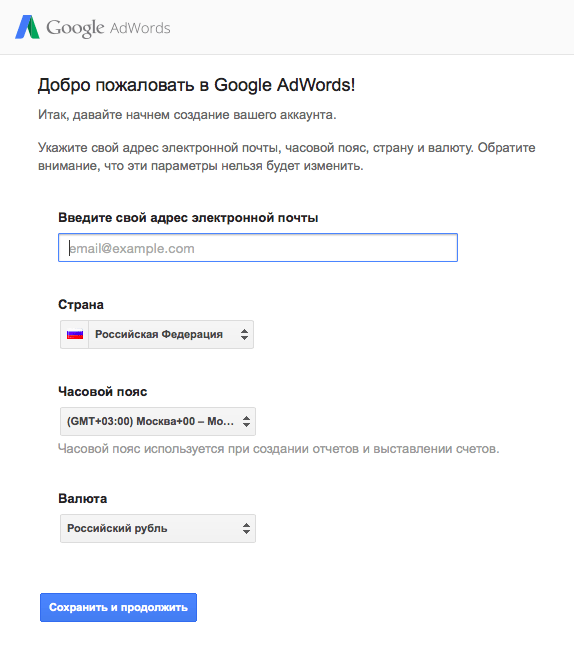Click the currency selector up-down arrows
This screenshot has height=652, width=574.
coord(247,529)
